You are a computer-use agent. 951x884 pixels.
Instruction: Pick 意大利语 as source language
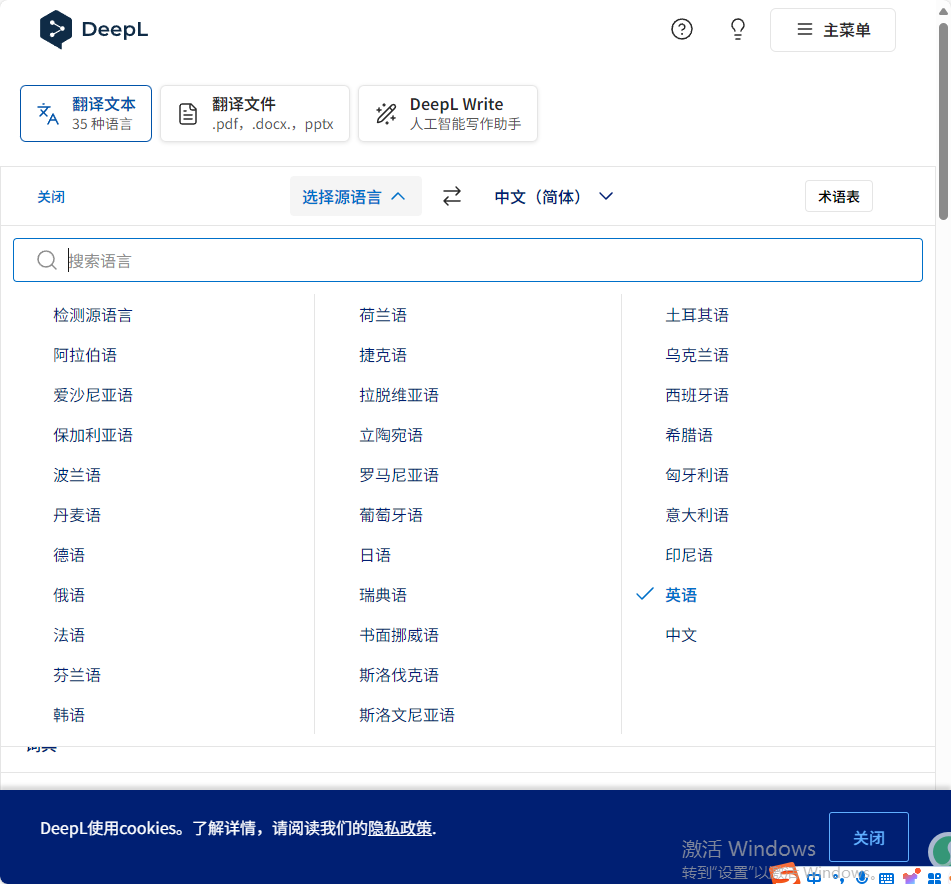point(697,515)
